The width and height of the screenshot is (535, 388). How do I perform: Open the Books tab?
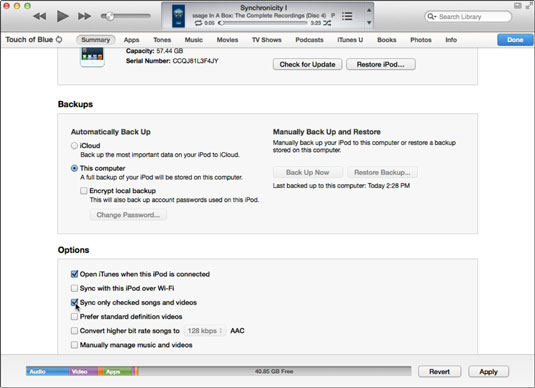(387, 40)
